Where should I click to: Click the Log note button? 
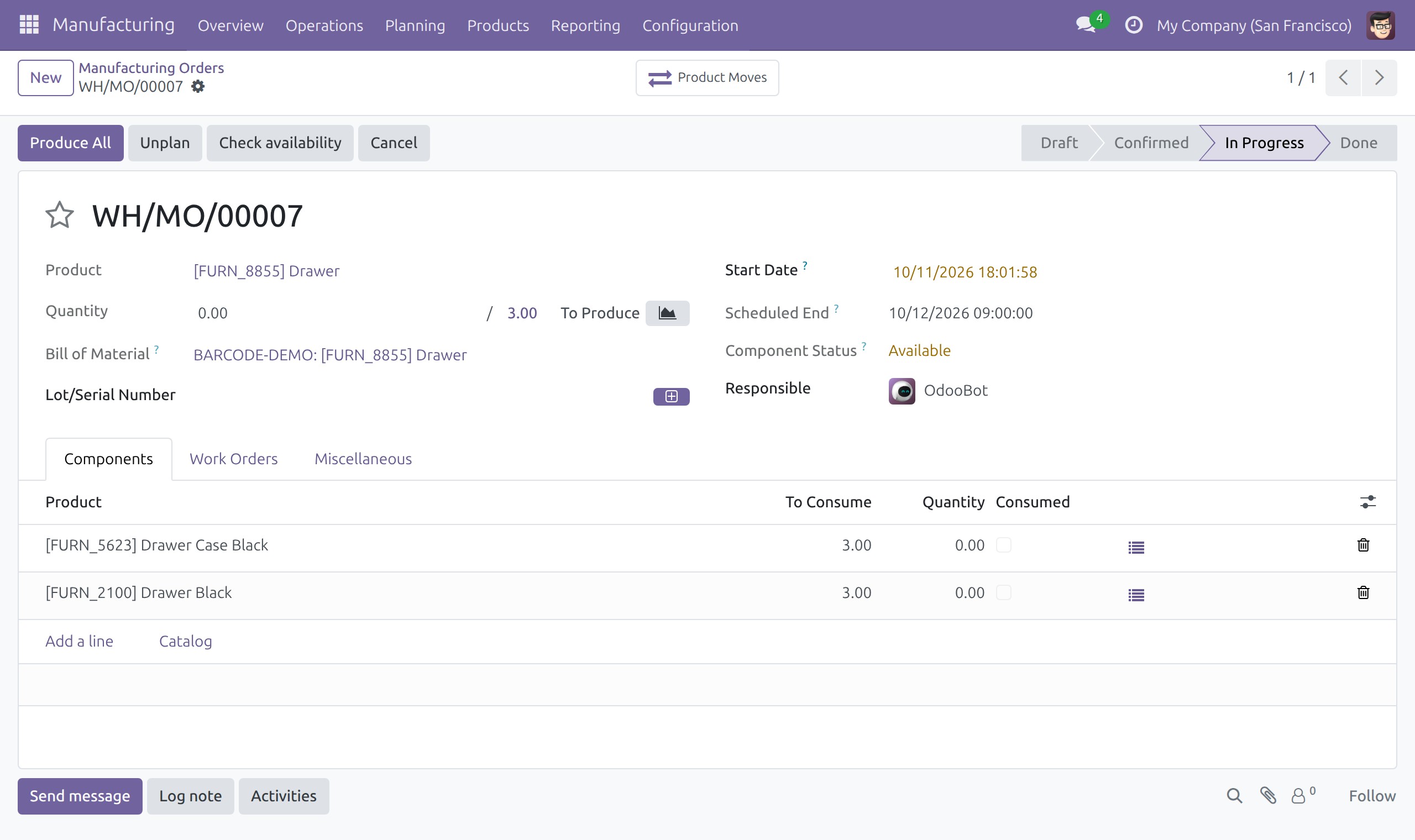190,796
